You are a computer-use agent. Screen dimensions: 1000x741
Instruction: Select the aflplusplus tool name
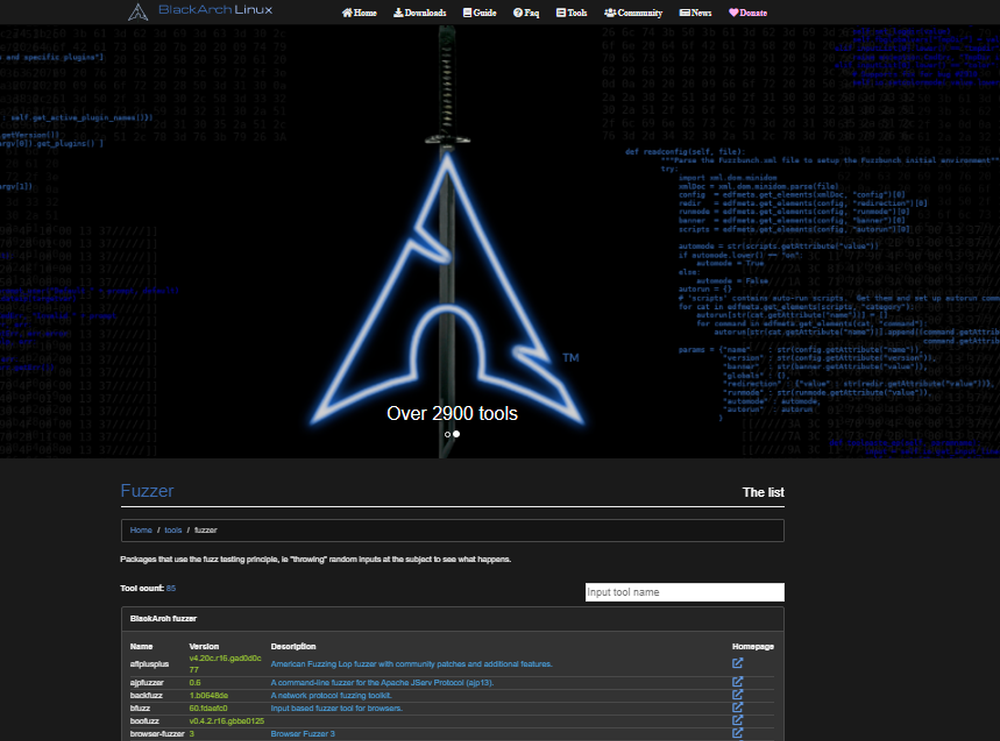149,664
